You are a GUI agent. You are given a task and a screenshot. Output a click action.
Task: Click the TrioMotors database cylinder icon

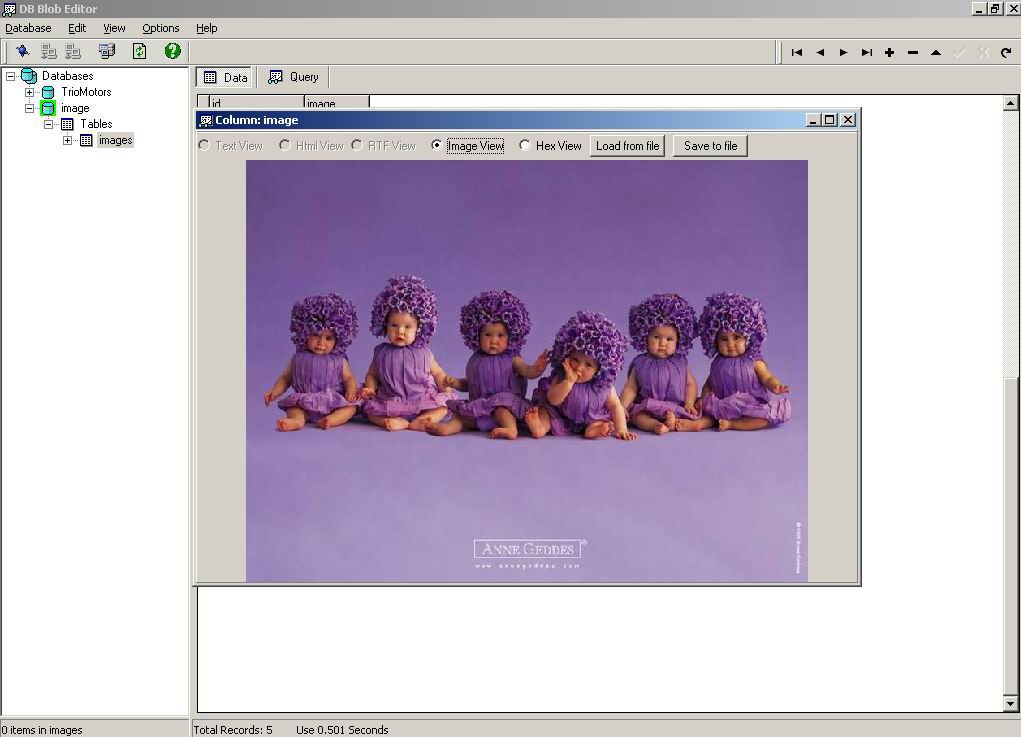[x=48, y=92]
